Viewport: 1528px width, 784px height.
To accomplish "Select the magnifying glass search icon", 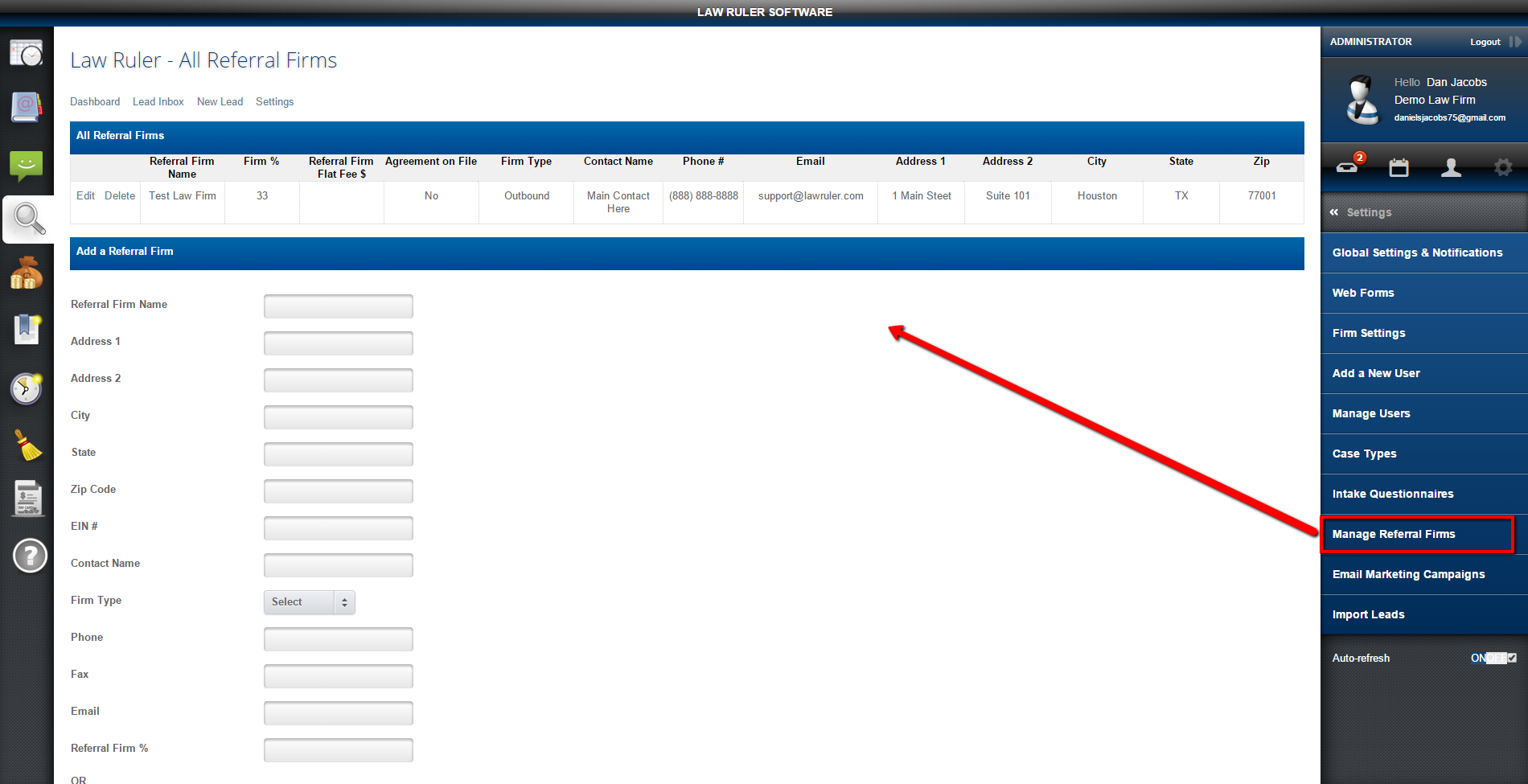I will (x=28, y=219).
